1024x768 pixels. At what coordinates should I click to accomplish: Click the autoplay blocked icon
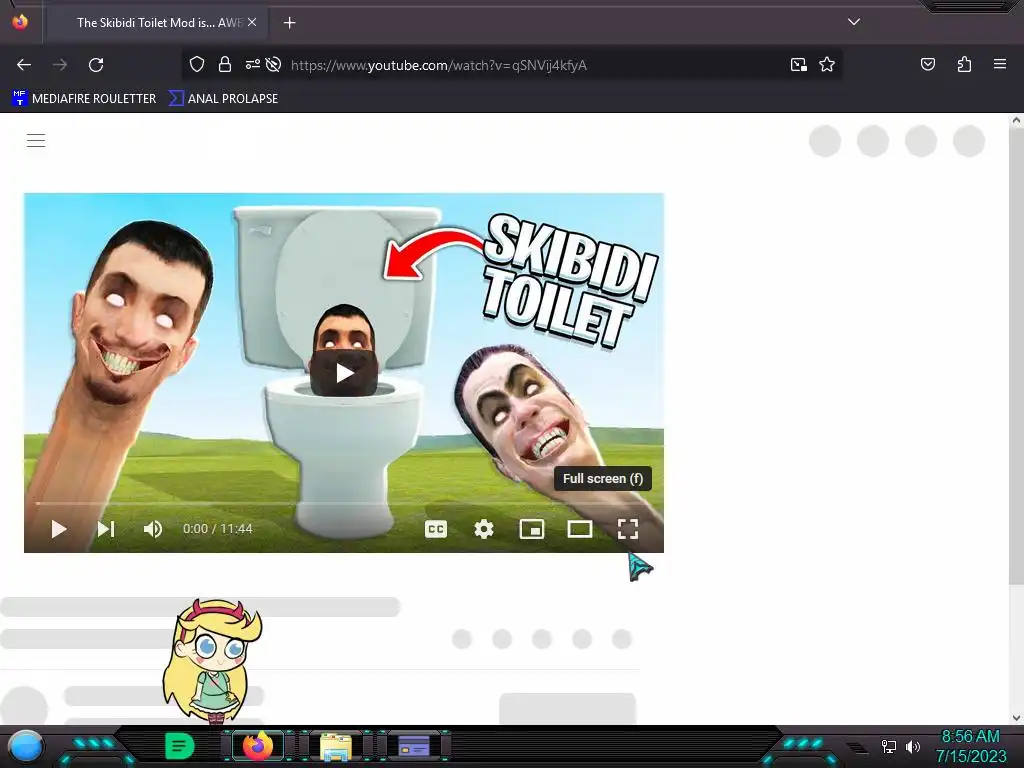[x=274, y=64]
